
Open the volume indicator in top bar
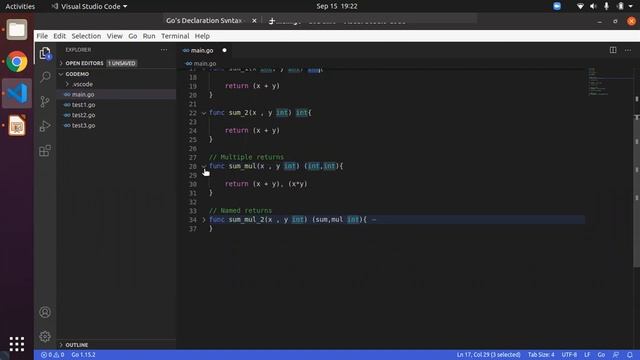point(593,6)
